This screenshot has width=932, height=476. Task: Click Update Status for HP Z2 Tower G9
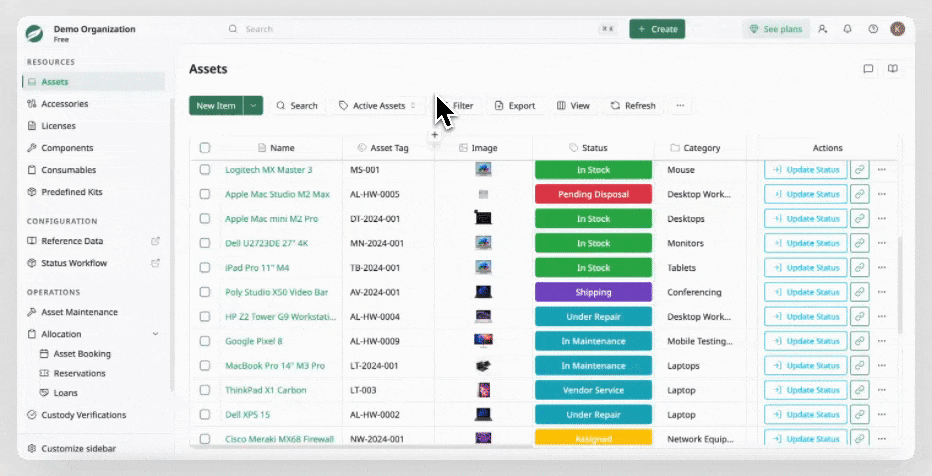point(806,316)
